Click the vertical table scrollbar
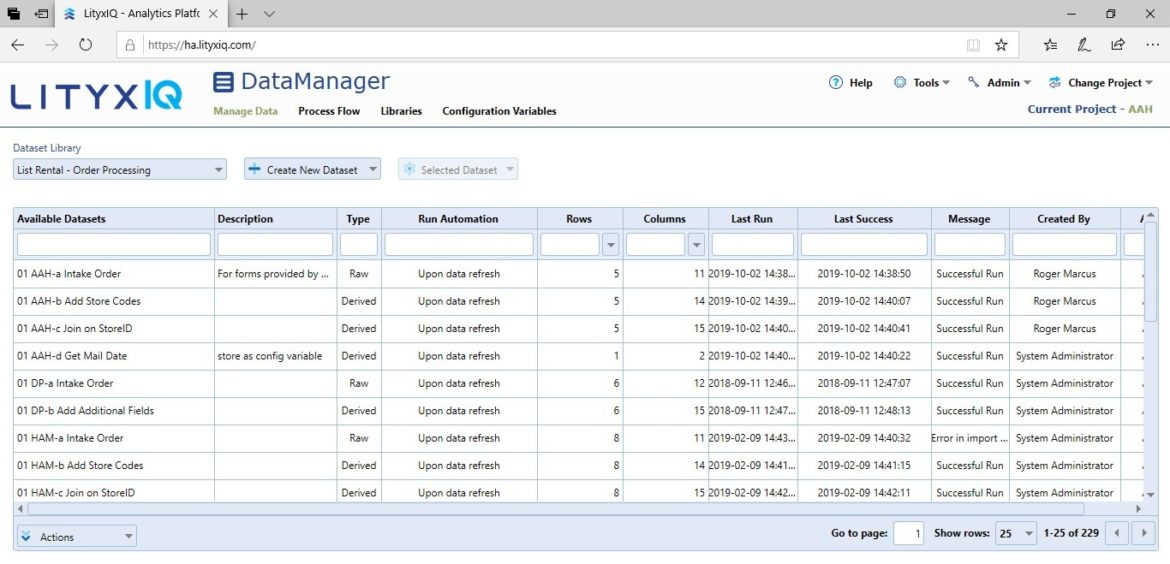 (1151, 272)
